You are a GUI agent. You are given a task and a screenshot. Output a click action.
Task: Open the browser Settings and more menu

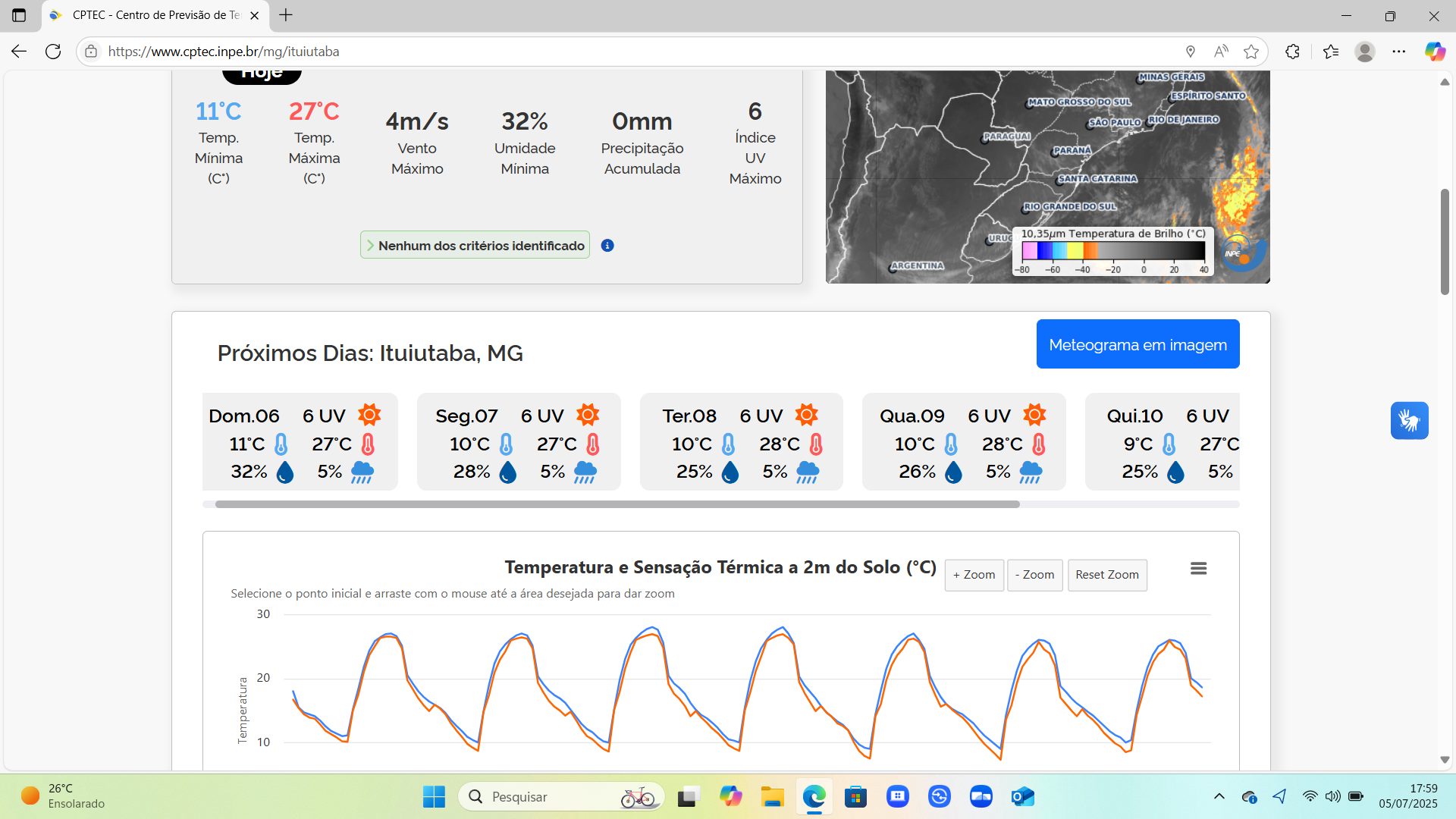click(1399, 52)
